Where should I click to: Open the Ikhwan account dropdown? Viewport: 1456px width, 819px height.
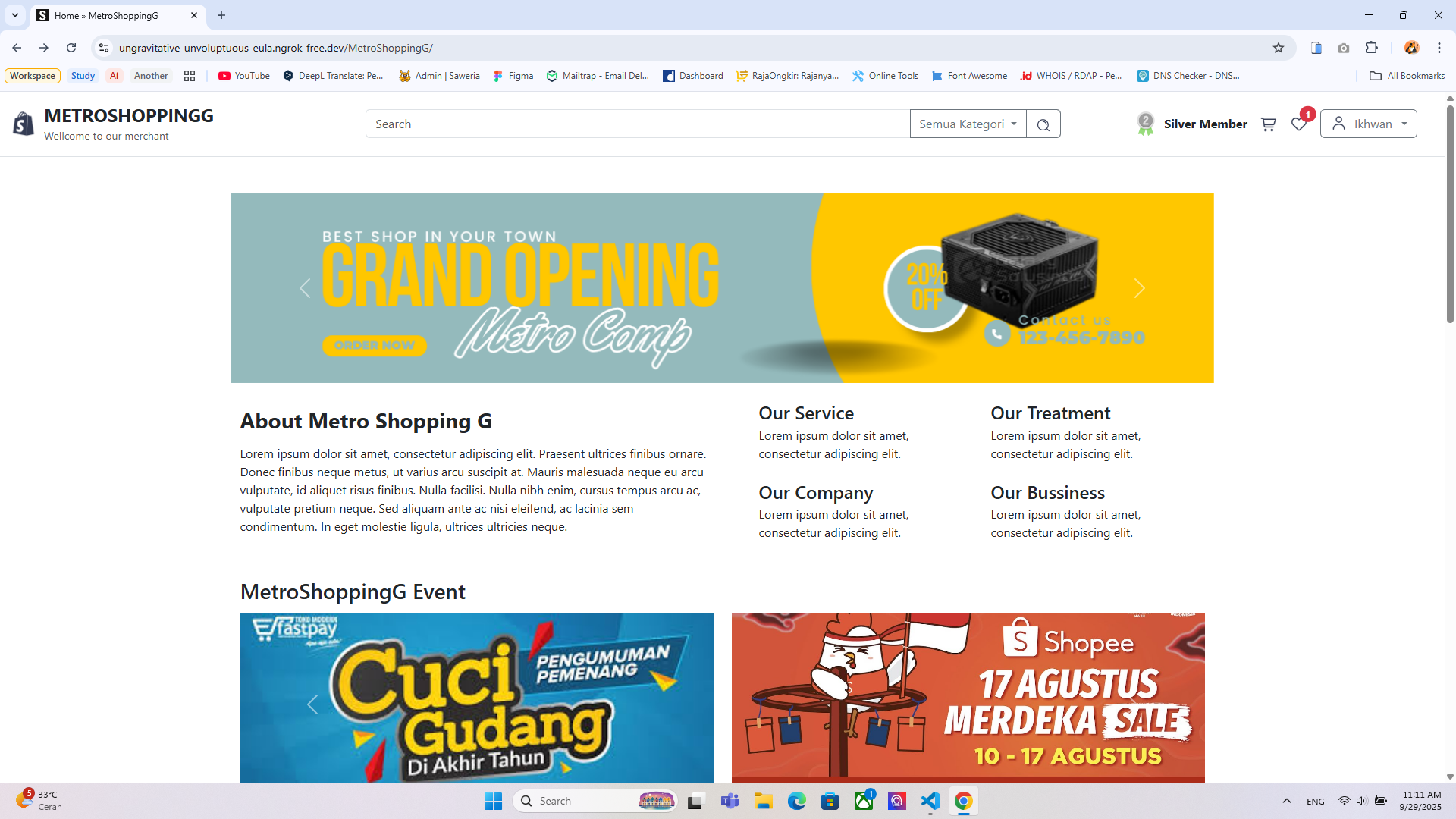[1368, 124]
